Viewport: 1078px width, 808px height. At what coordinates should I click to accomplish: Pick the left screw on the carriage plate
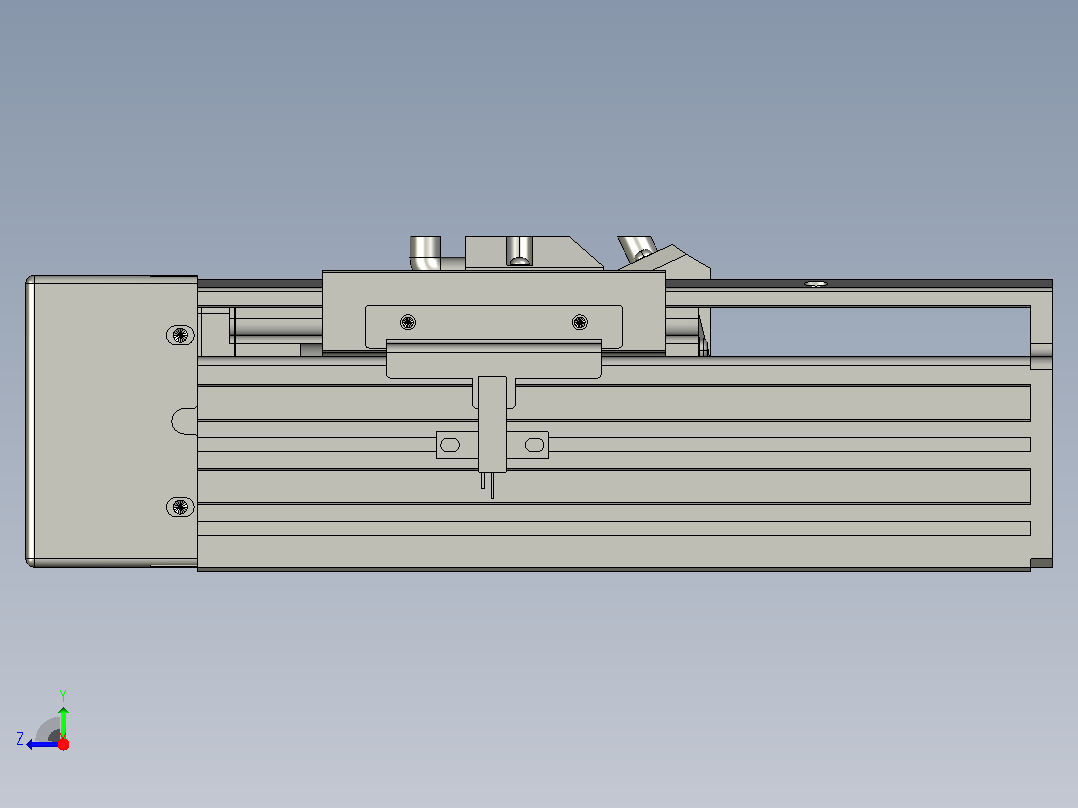pyautogui.click(x=408, y=322)
